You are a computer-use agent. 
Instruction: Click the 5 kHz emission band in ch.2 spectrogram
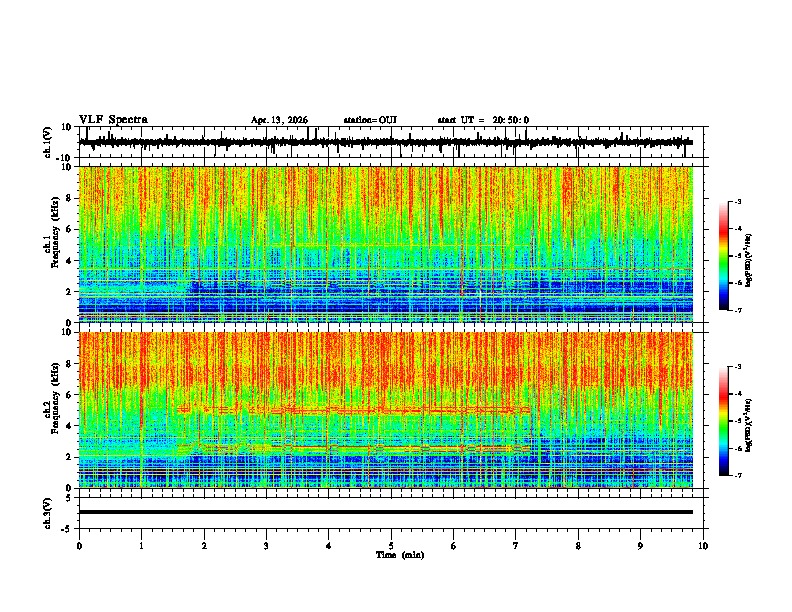[354, 410]
